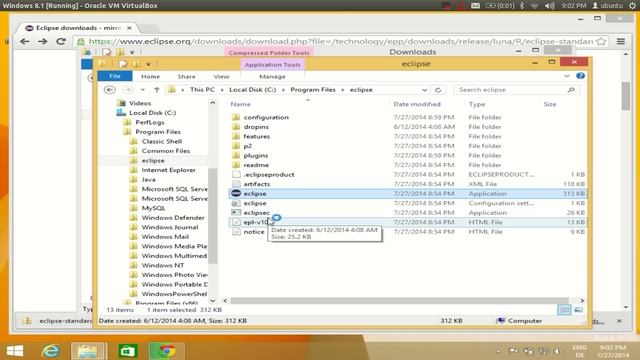Bookmark the page with the star icon
Viewport: 640px width, 360px height.
point(601,41)
